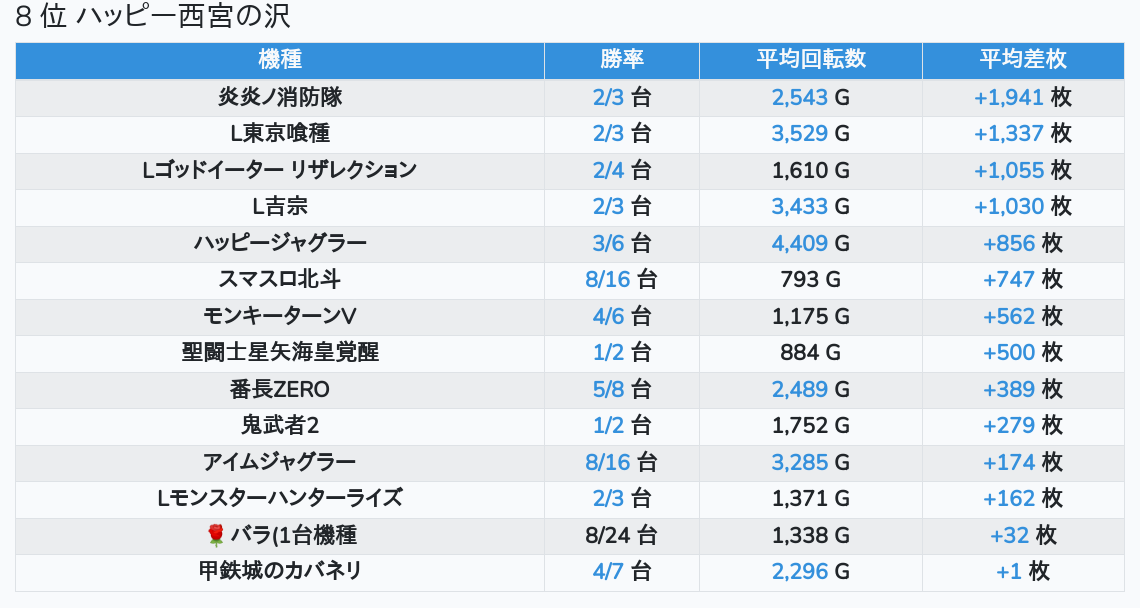Click the 平均差枚 column header
The image size is (1140, 608).
1022,59
